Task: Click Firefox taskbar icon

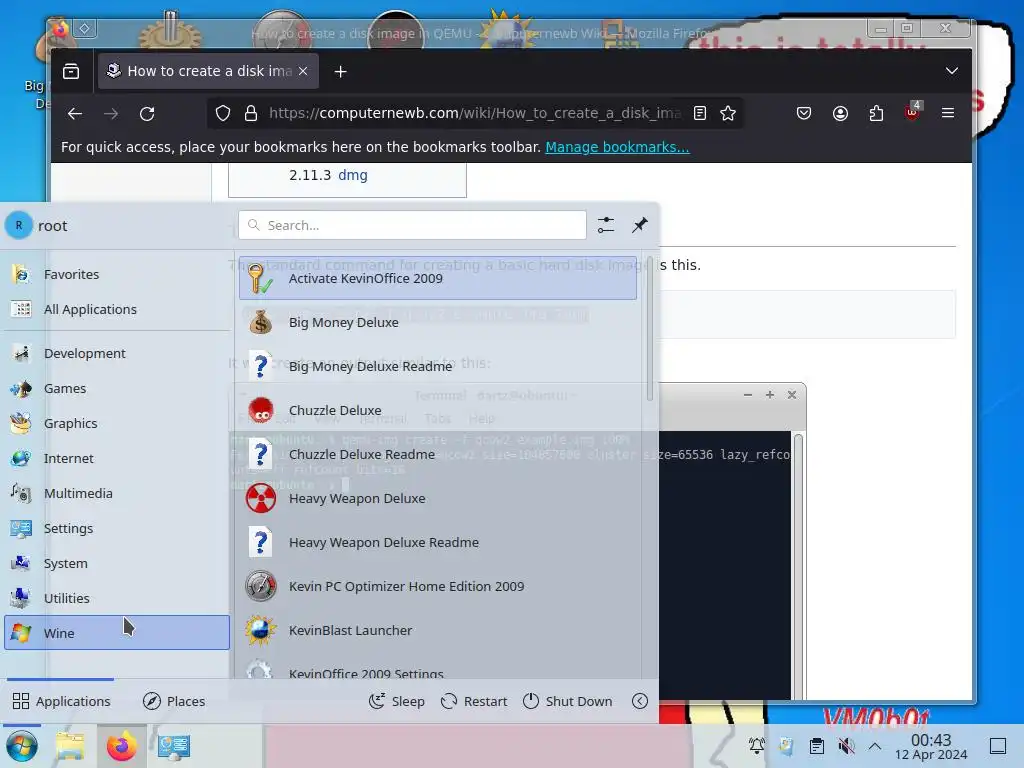Action: click(121, 746)
